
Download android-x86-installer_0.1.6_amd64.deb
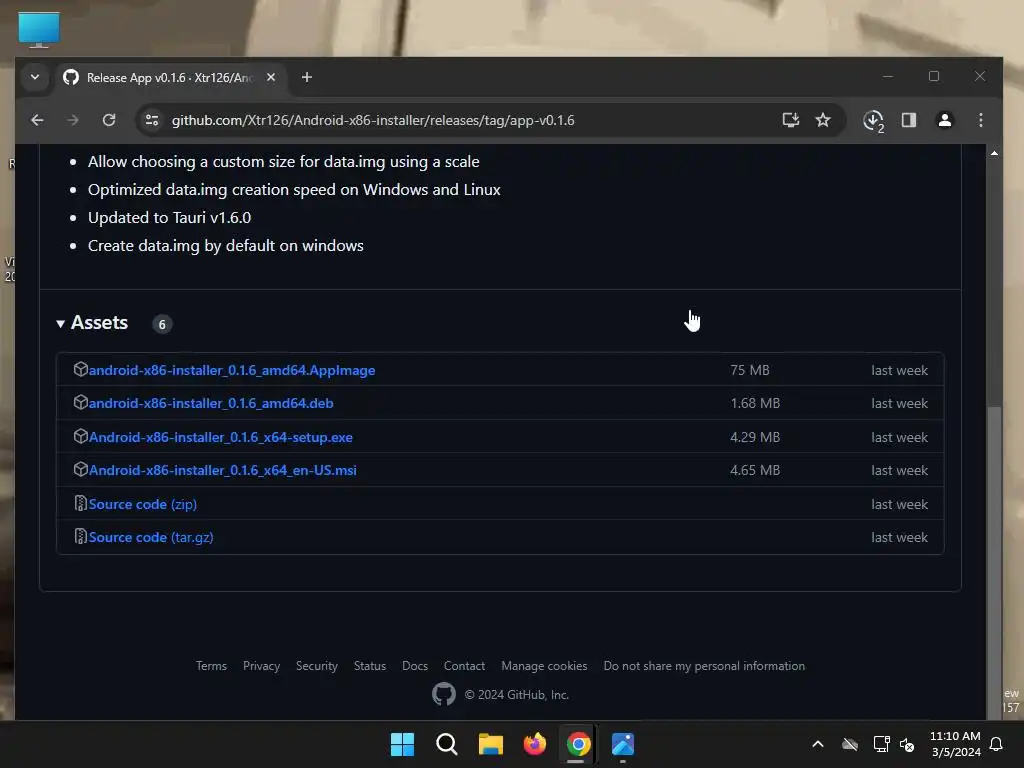pos(211,404)
